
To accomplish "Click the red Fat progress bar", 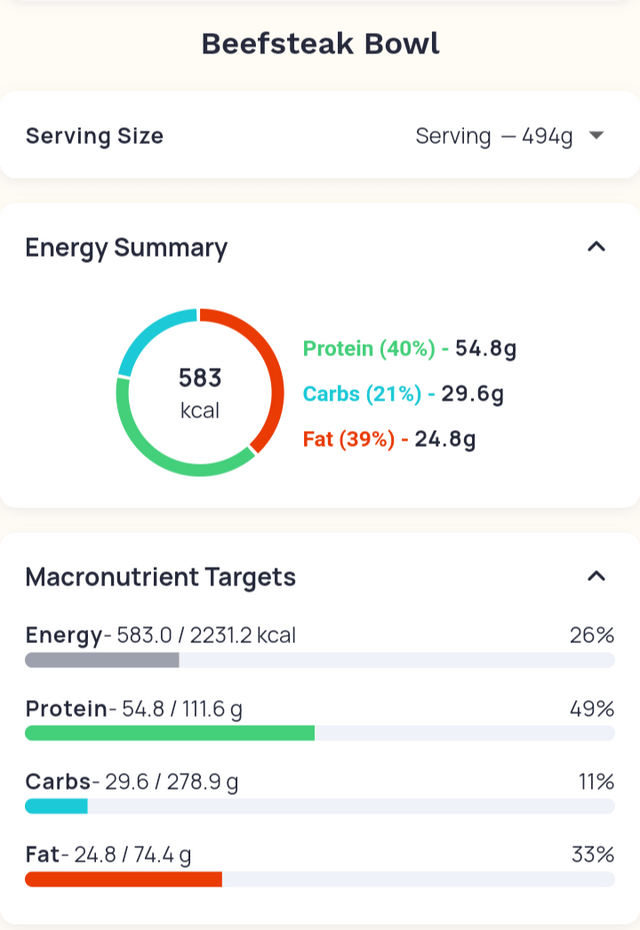I will click(x=123, y=879).
